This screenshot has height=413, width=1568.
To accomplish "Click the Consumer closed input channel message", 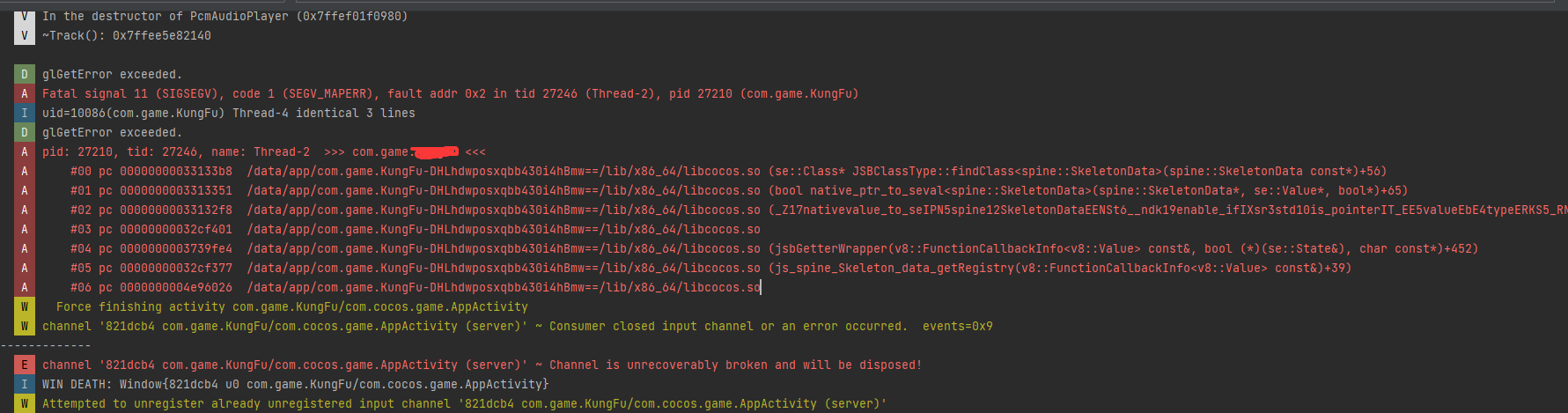I will pyautogui.click(x=727, y=327).
